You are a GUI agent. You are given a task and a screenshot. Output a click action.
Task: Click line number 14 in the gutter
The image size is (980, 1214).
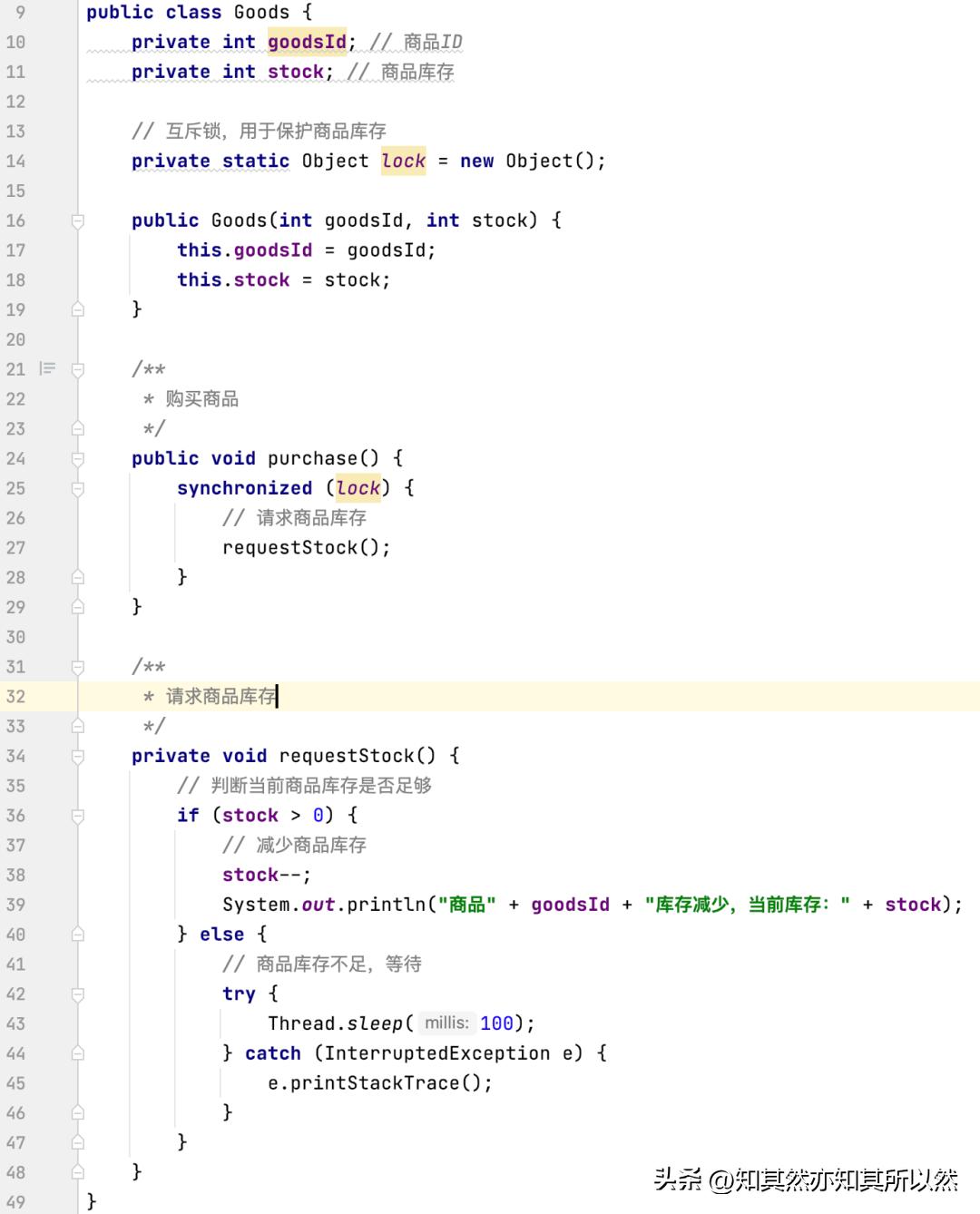[x=15, y=161]
